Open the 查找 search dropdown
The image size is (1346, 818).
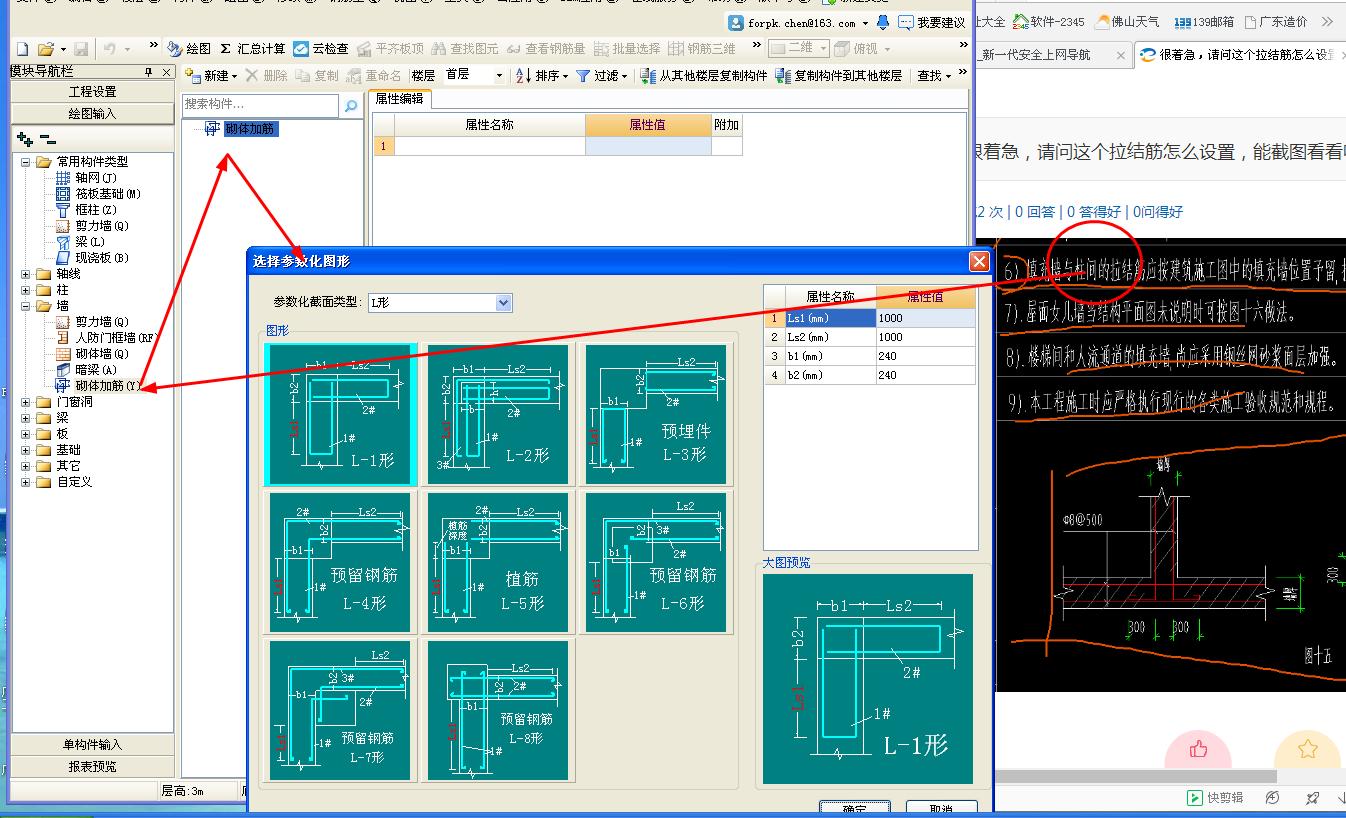[935, 75]
